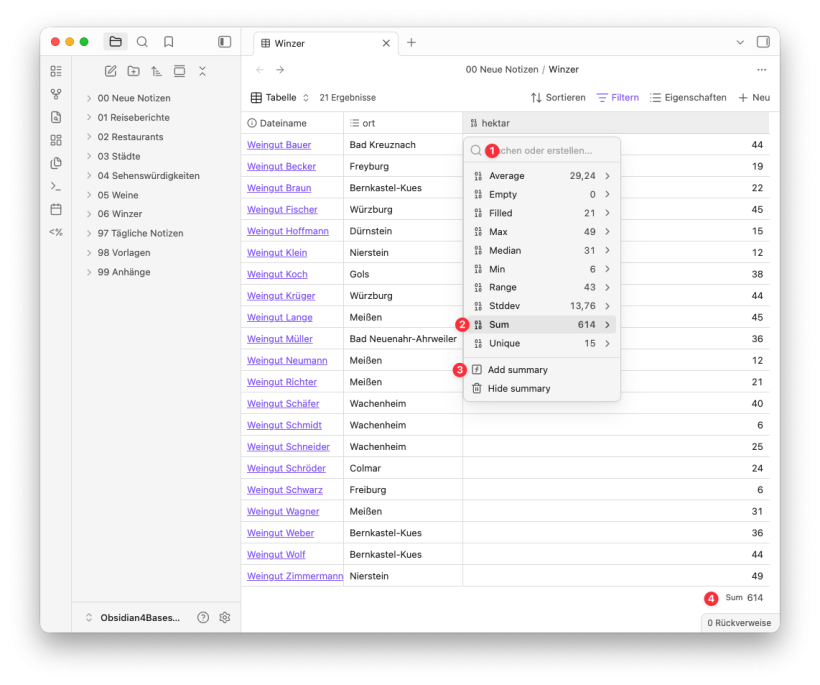Open today's daily note calendar icon
Image resolution: width=820 pixels, height=685 pixels.
click(56, 209)
